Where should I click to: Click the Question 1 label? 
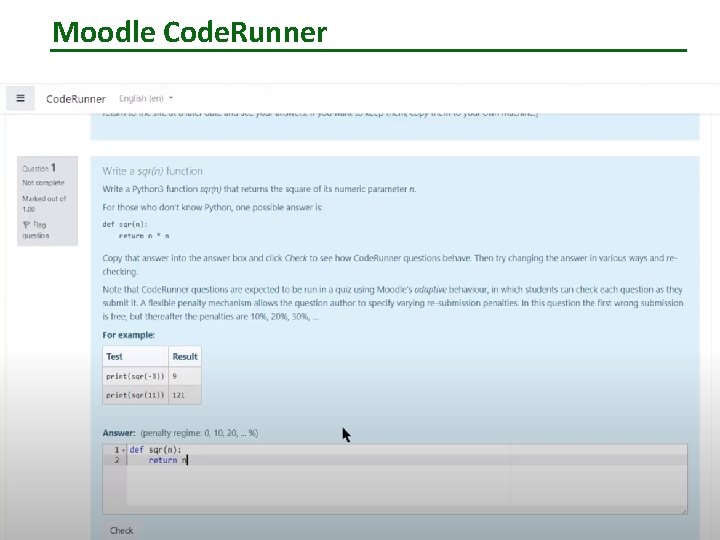[x=39, y=168]
